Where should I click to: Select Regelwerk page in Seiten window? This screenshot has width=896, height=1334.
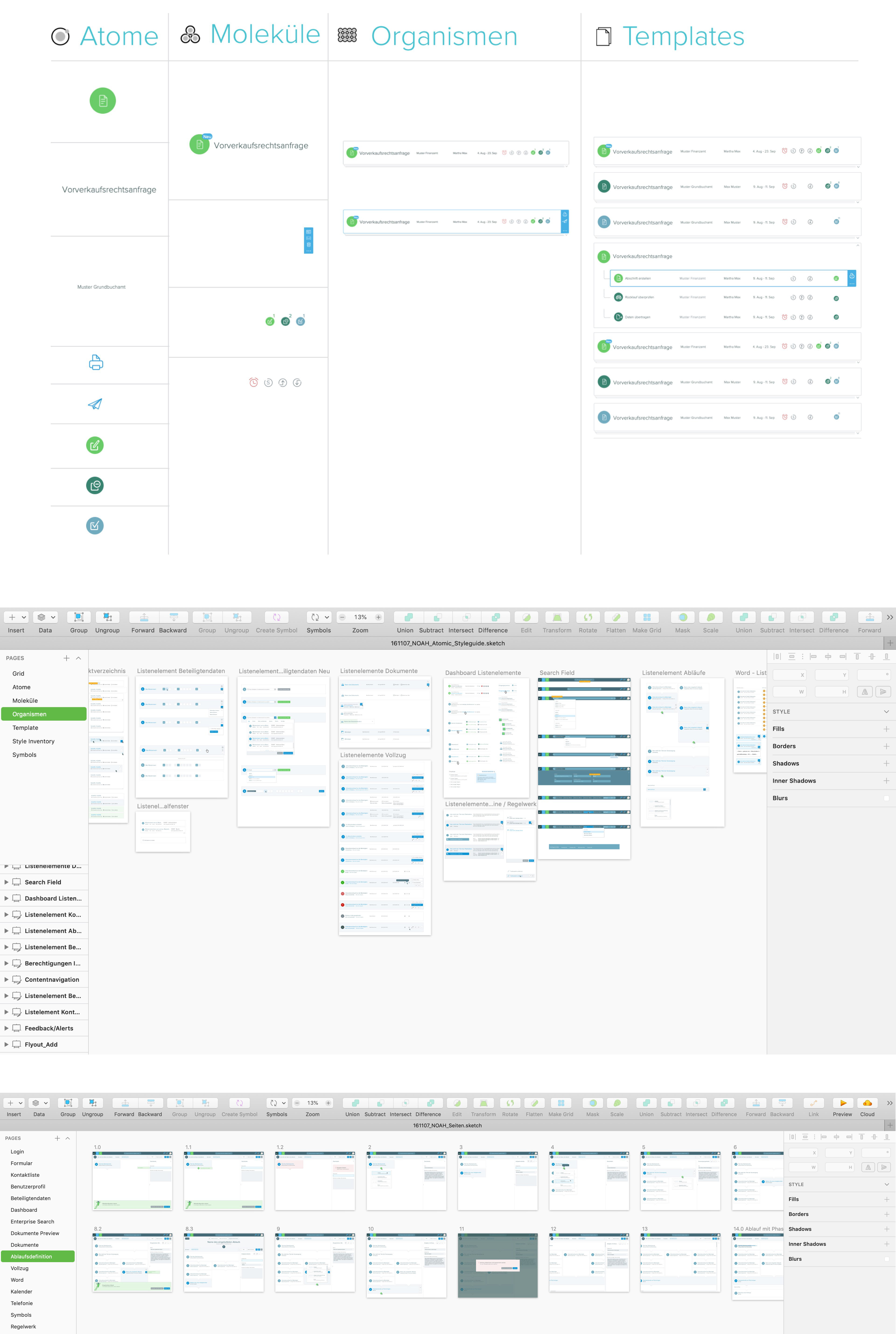pos(23,1327)
